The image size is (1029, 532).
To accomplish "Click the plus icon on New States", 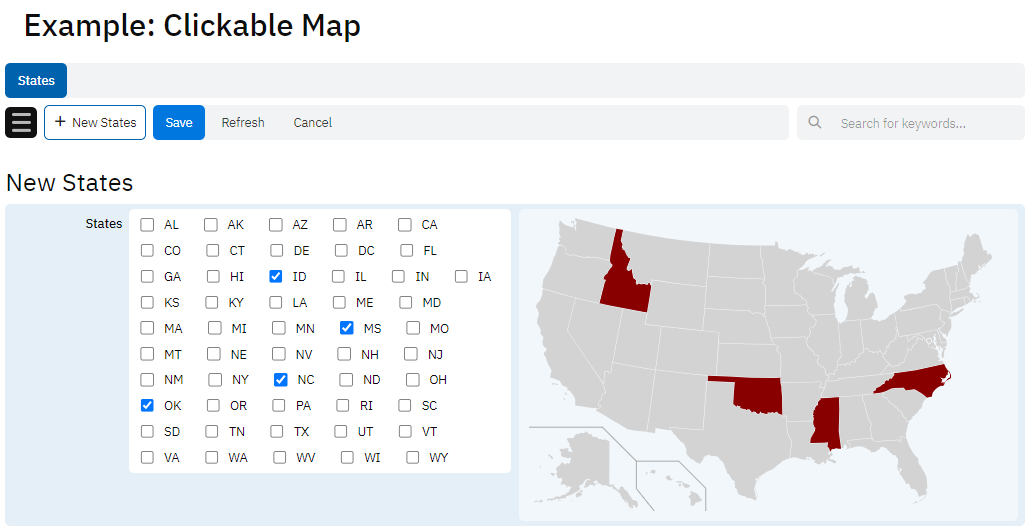I will click(60, 122).
